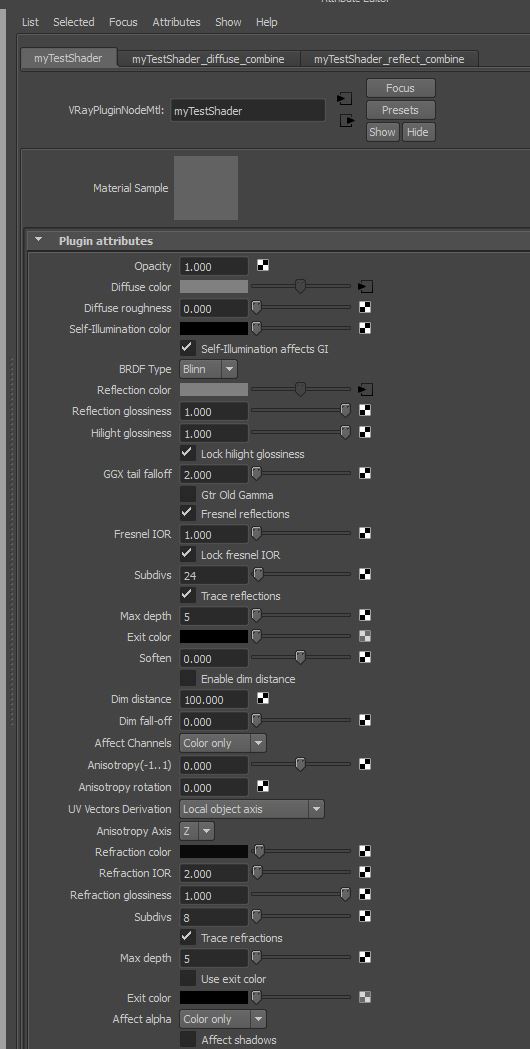Screen dimensions: 530x1049
Task: Switch to myTestShader_diffuse_combine tab
Action: [208, 59]
